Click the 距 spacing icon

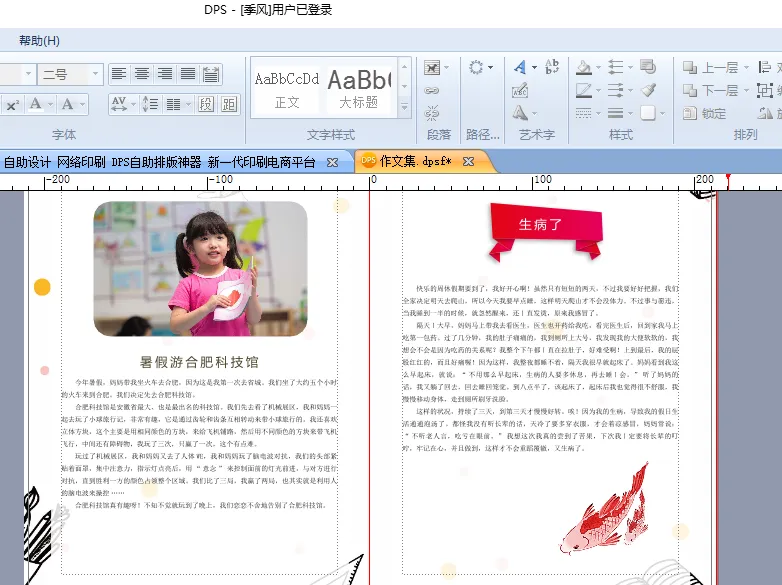[229, 104]
